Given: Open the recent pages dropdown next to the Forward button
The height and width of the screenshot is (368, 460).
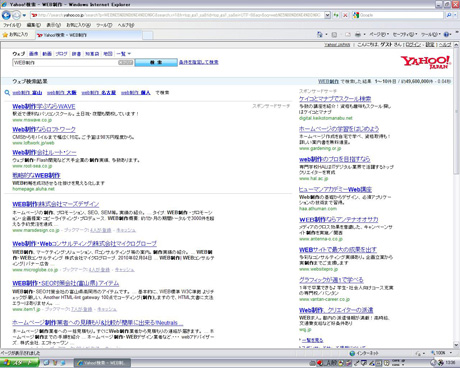Looking at the screenshot, I should [x=24, y=15].
